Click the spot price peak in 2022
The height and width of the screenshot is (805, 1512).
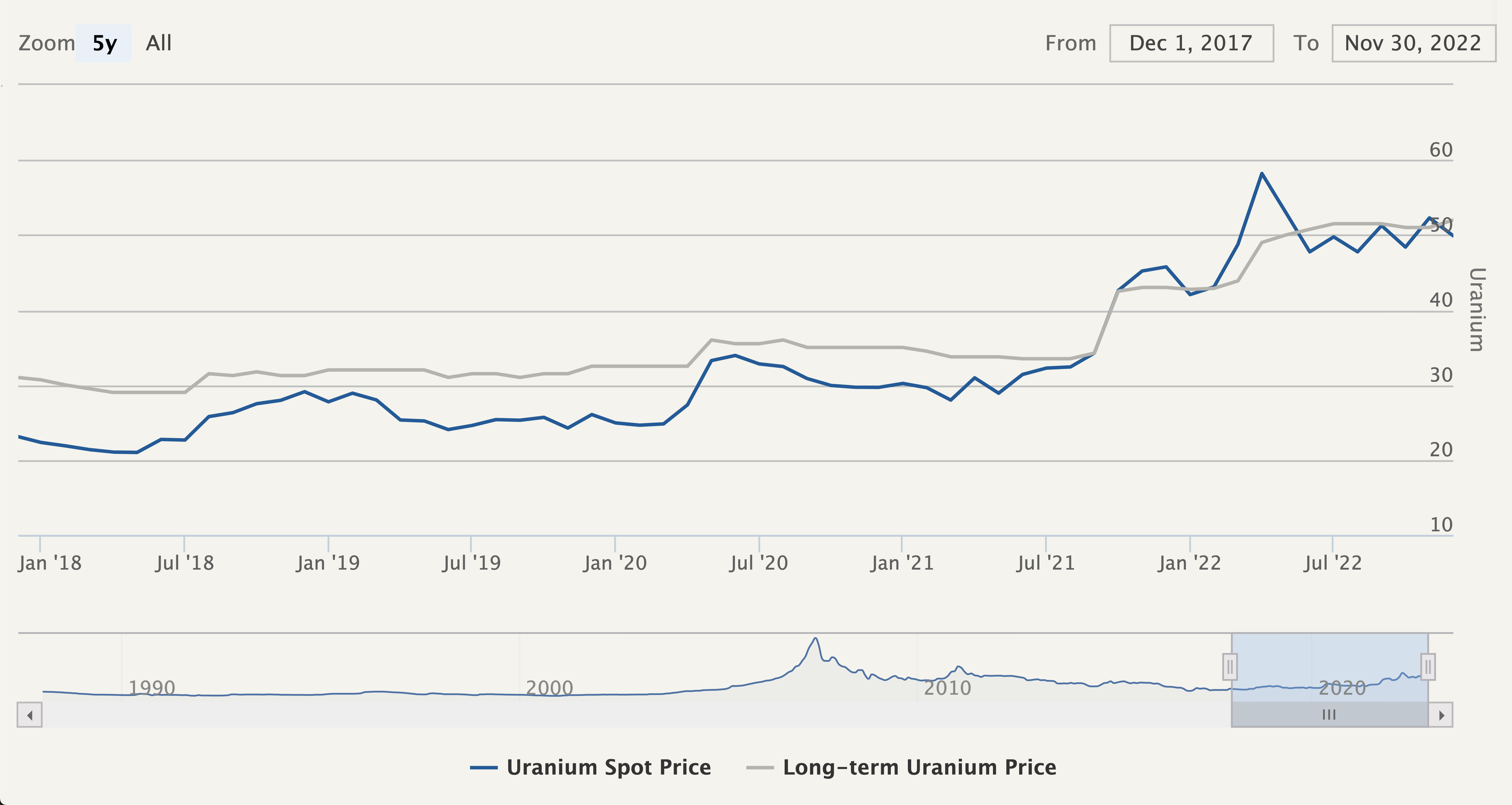tap(1262, 174)
